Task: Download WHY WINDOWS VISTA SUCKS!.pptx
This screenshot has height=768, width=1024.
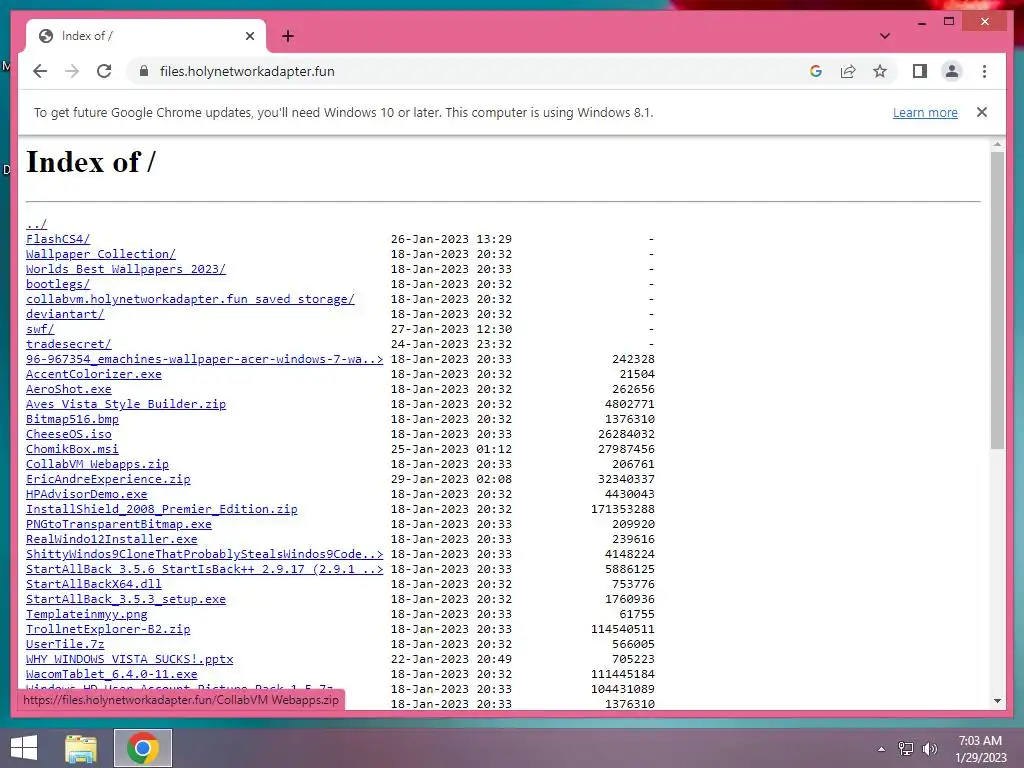Action: (x=129, y=660)
